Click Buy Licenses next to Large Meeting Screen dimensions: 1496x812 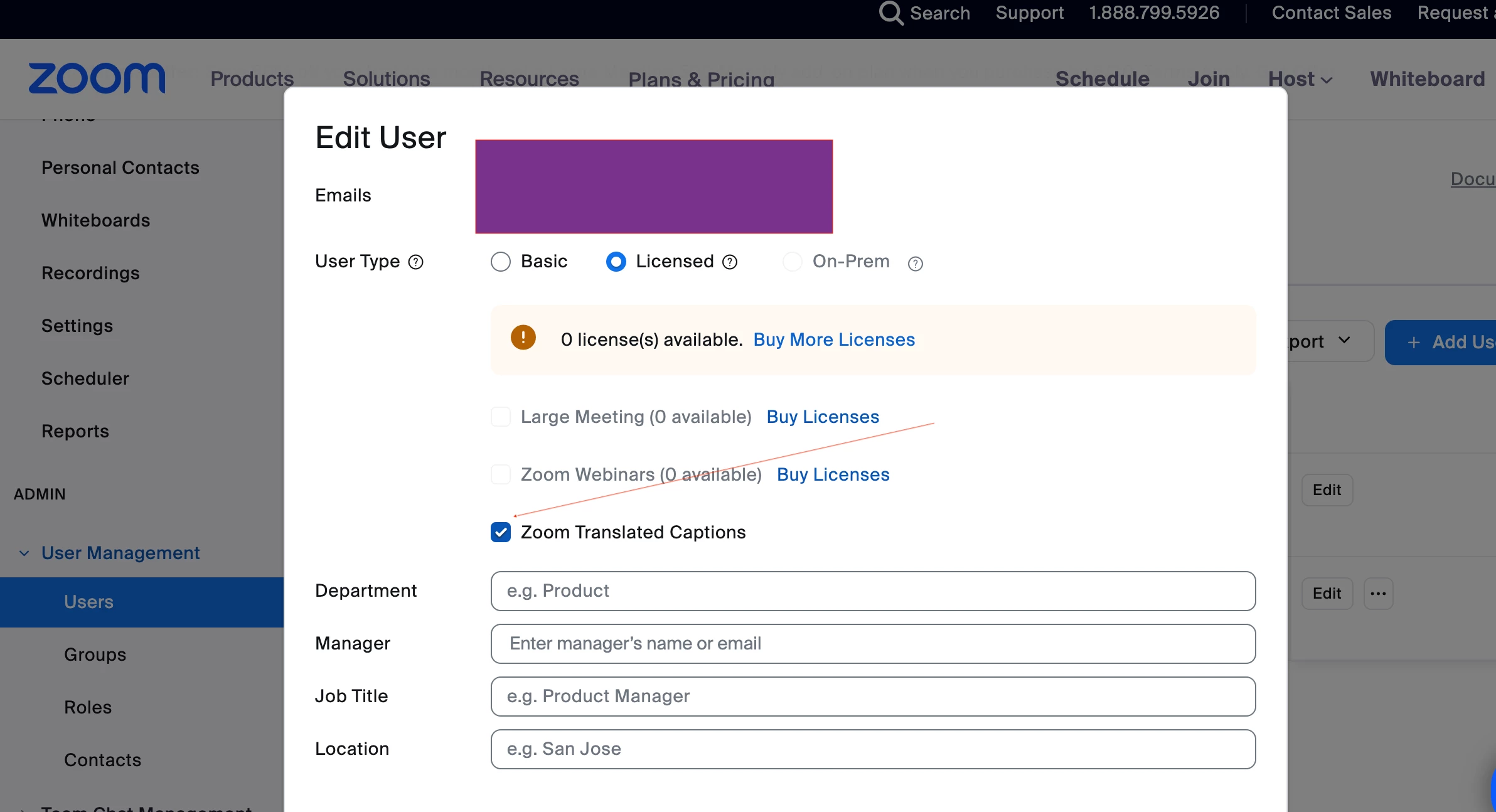tap(823, 417)
